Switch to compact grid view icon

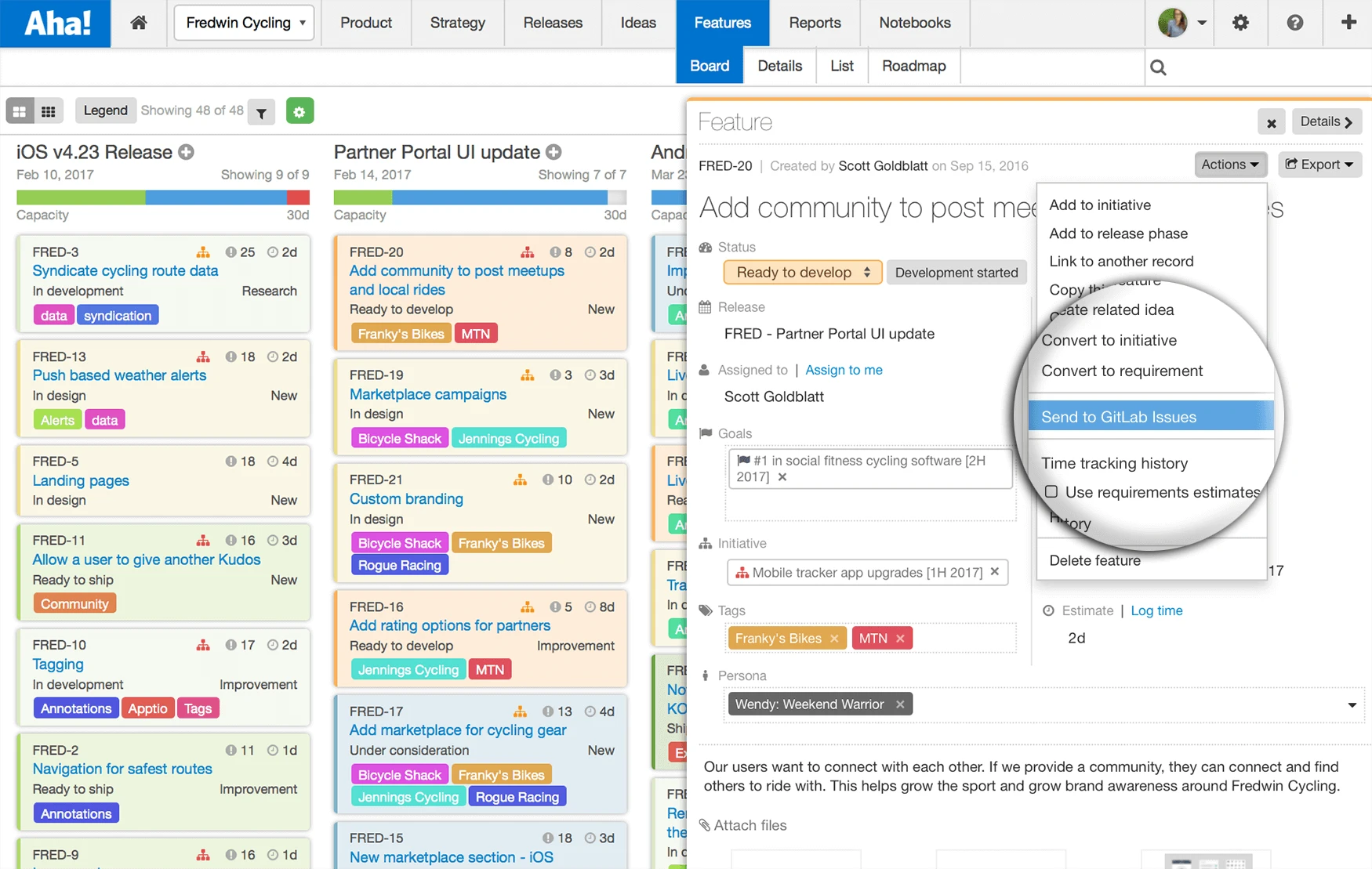(x=49, y=111)
